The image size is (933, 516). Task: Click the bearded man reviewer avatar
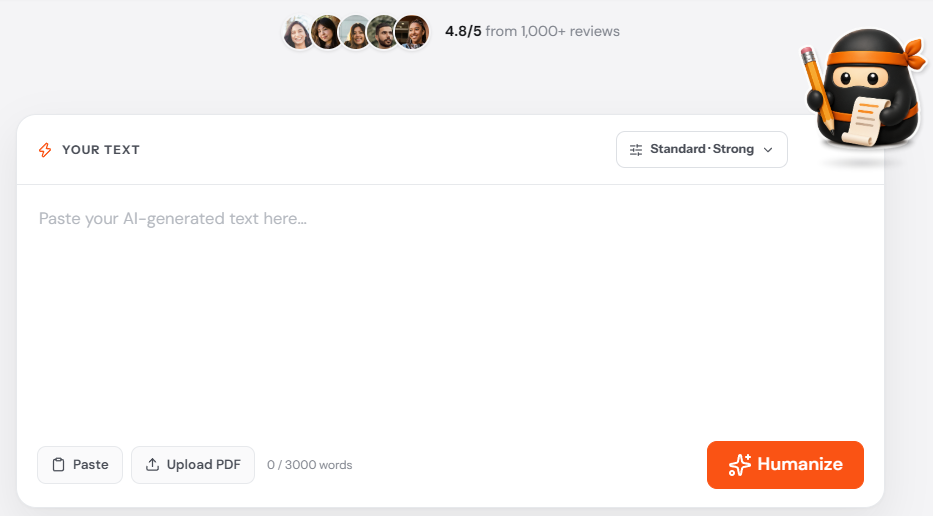pos(383,32)
